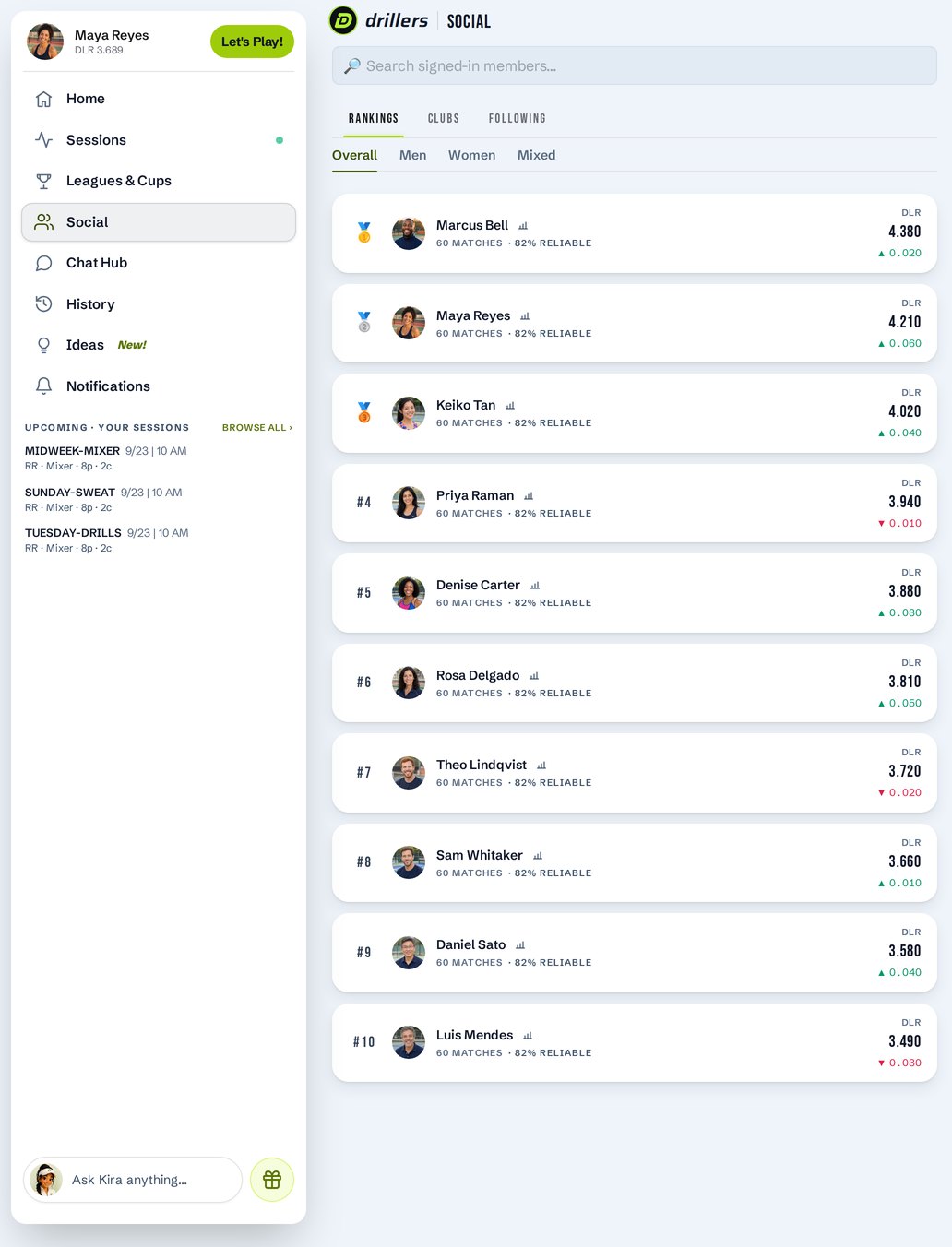
Task: Click the member search field
Action: click(635, 66)
